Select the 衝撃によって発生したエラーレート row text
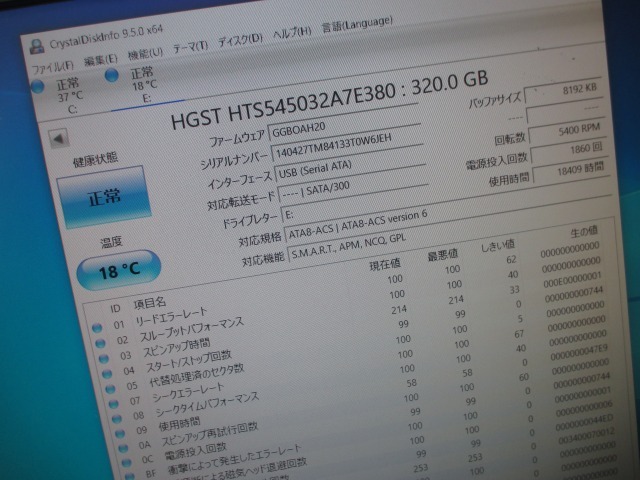Image resolution: width=640 pixels, height=480 pixels. click(234, 459)
